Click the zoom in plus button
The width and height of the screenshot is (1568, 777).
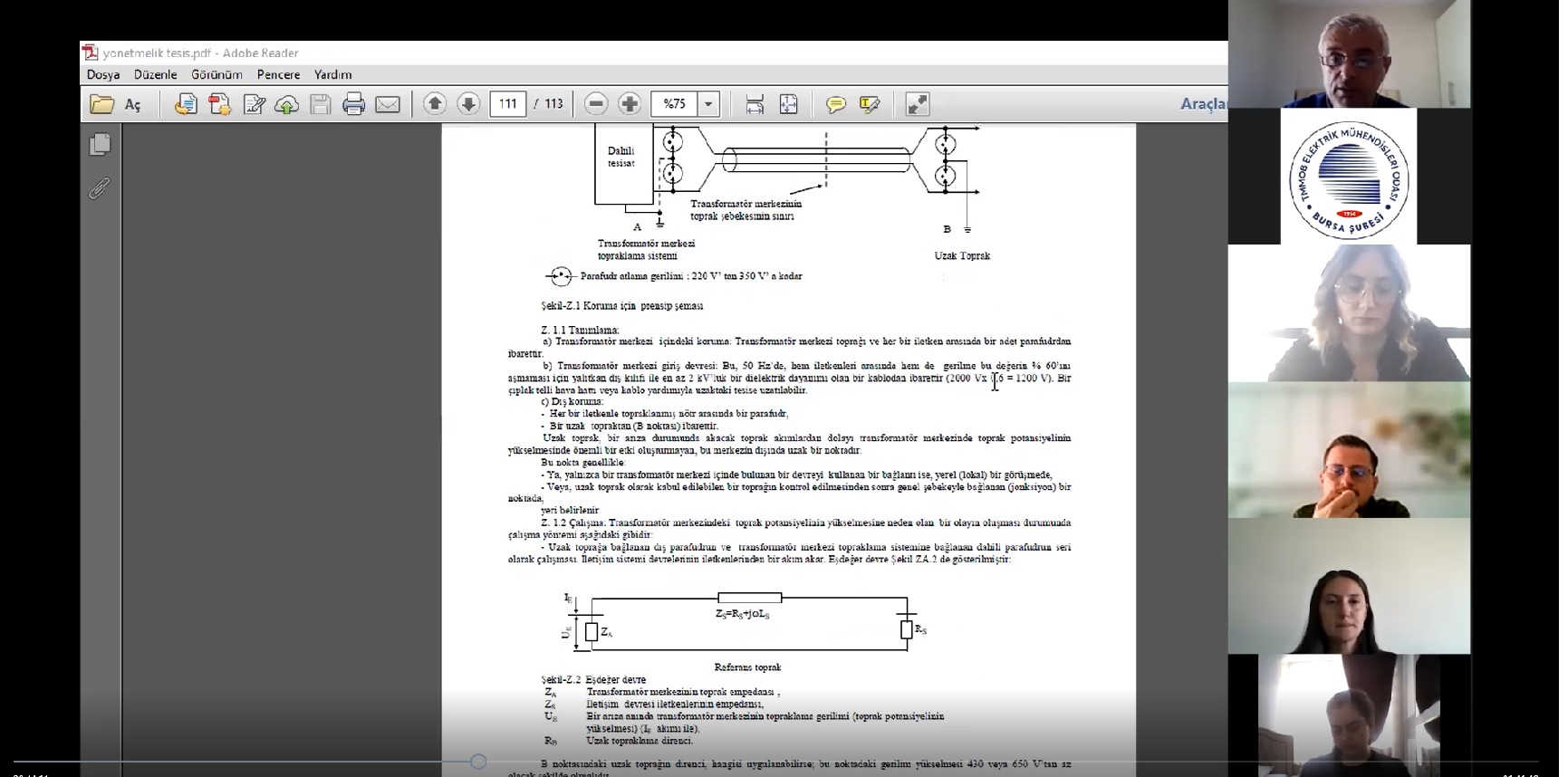(x=630, y=104)
